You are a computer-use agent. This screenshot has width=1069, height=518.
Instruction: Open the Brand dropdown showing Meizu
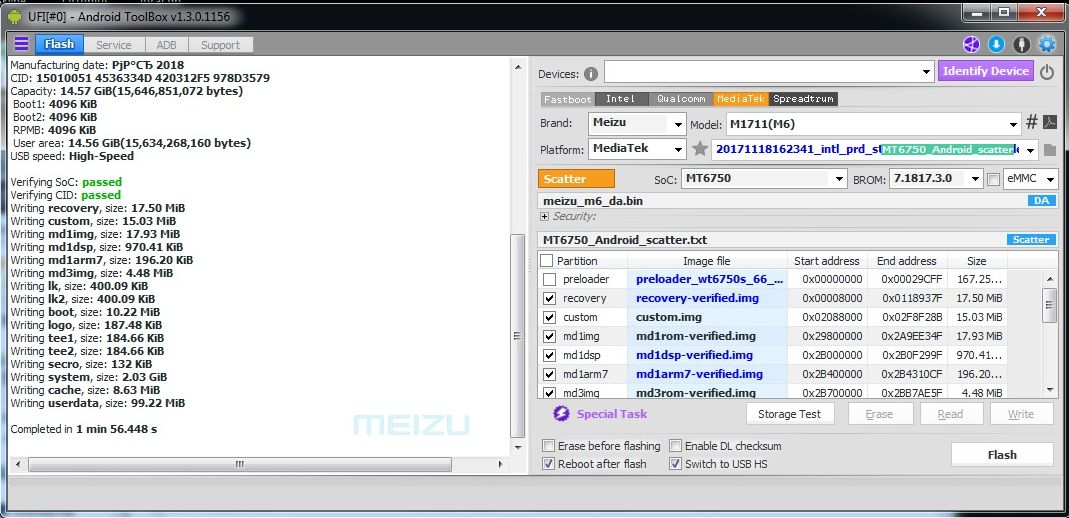[678, 124]
